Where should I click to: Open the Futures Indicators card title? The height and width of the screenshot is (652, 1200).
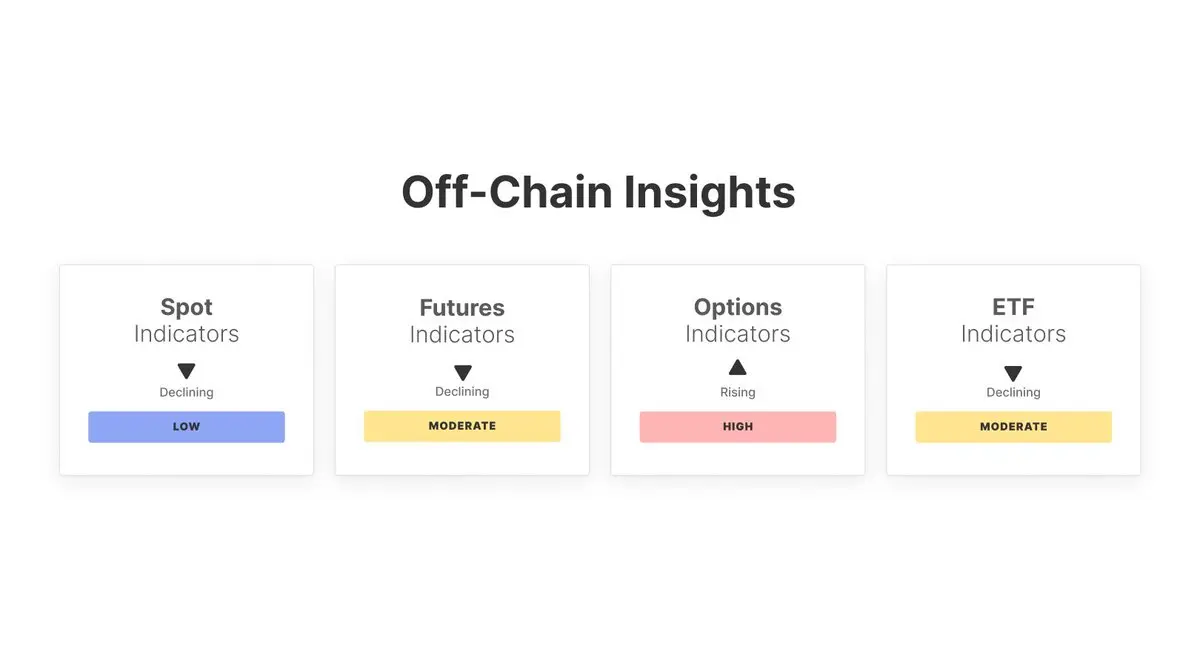click(462, 321)
